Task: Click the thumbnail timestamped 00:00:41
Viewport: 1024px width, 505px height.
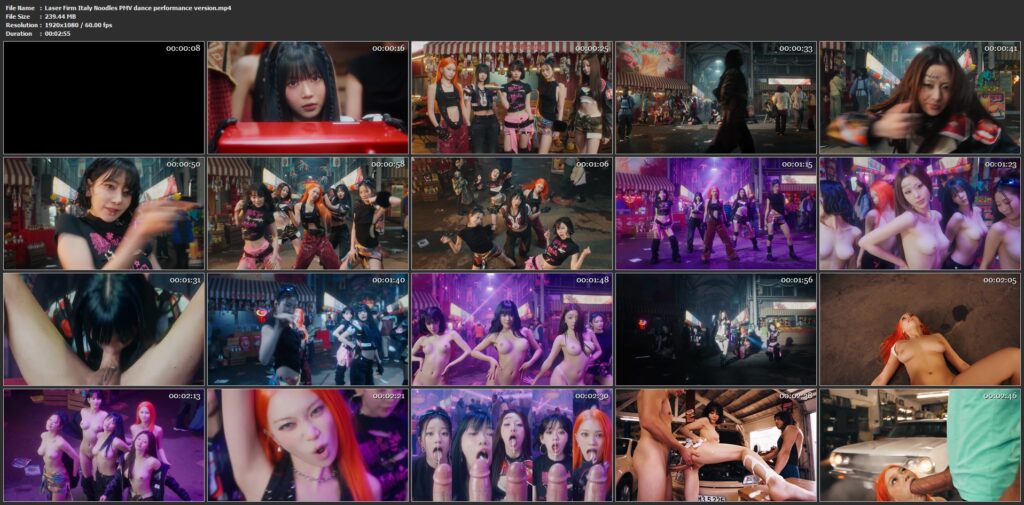Action: (x=919, y=97)
